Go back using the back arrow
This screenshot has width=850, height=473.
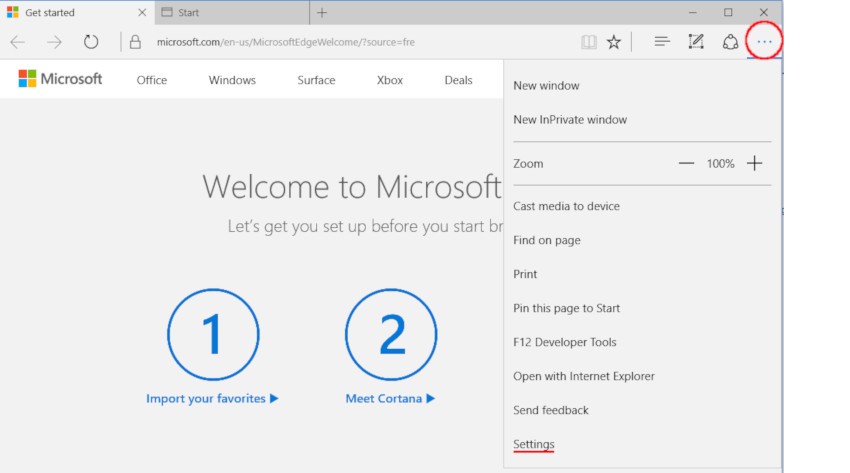tap(17, 42)
